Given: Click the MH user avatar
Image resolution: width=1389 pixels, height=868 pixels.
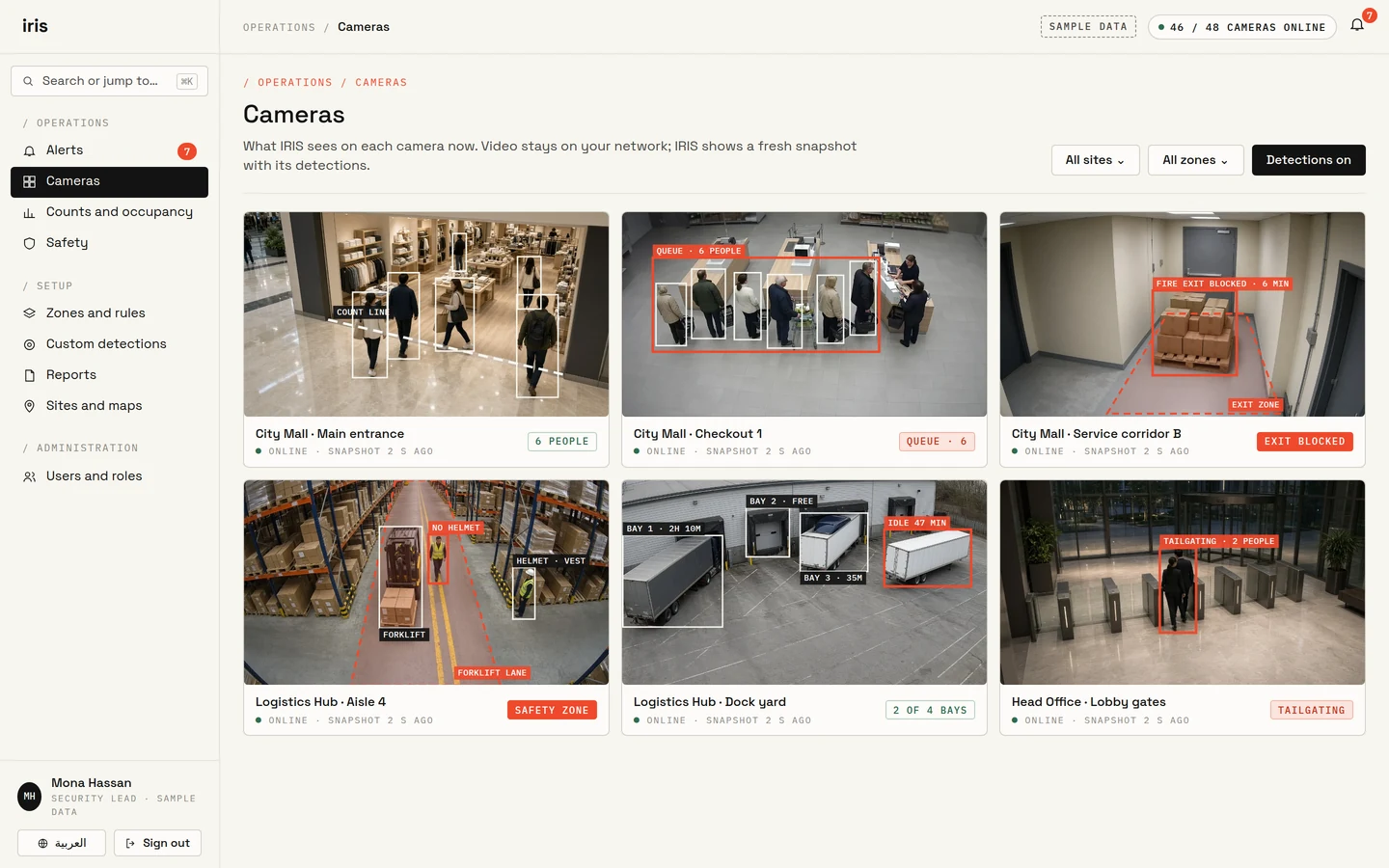Looking at the screenshot, I should point(29,797).
